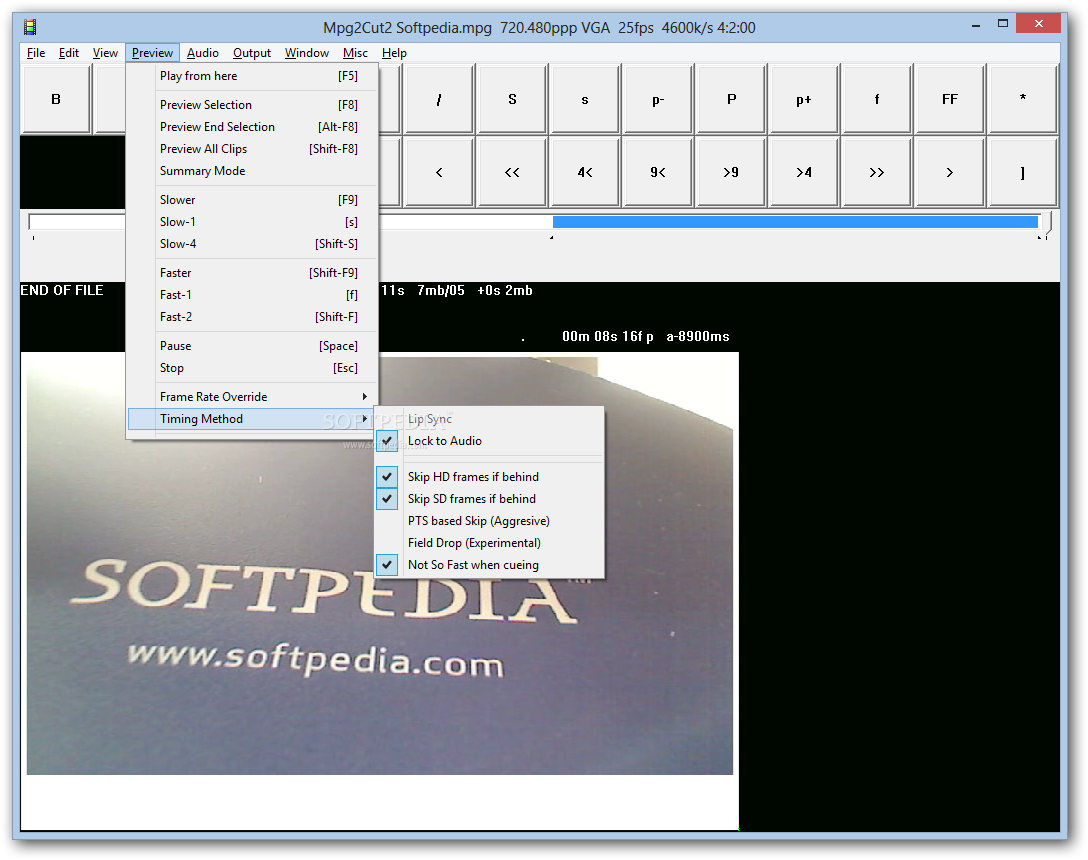Click the 4< navigation button
This screenshot has width=1088, height=860.
pos(585,172)
